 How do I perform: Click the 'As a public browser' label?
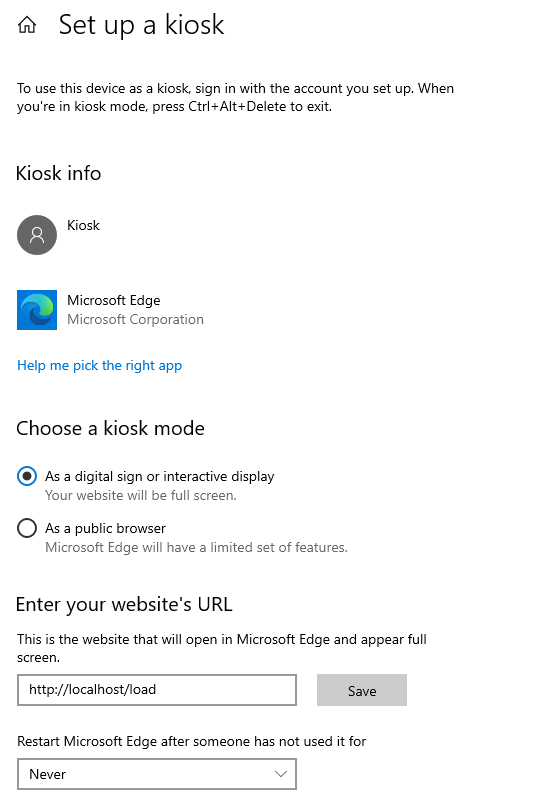(106, 528)
